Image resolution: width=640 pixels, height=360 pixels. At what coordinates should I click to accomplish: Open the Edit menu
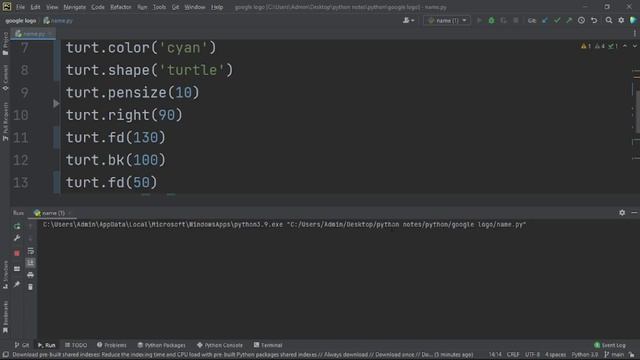(x=36, y=7)
